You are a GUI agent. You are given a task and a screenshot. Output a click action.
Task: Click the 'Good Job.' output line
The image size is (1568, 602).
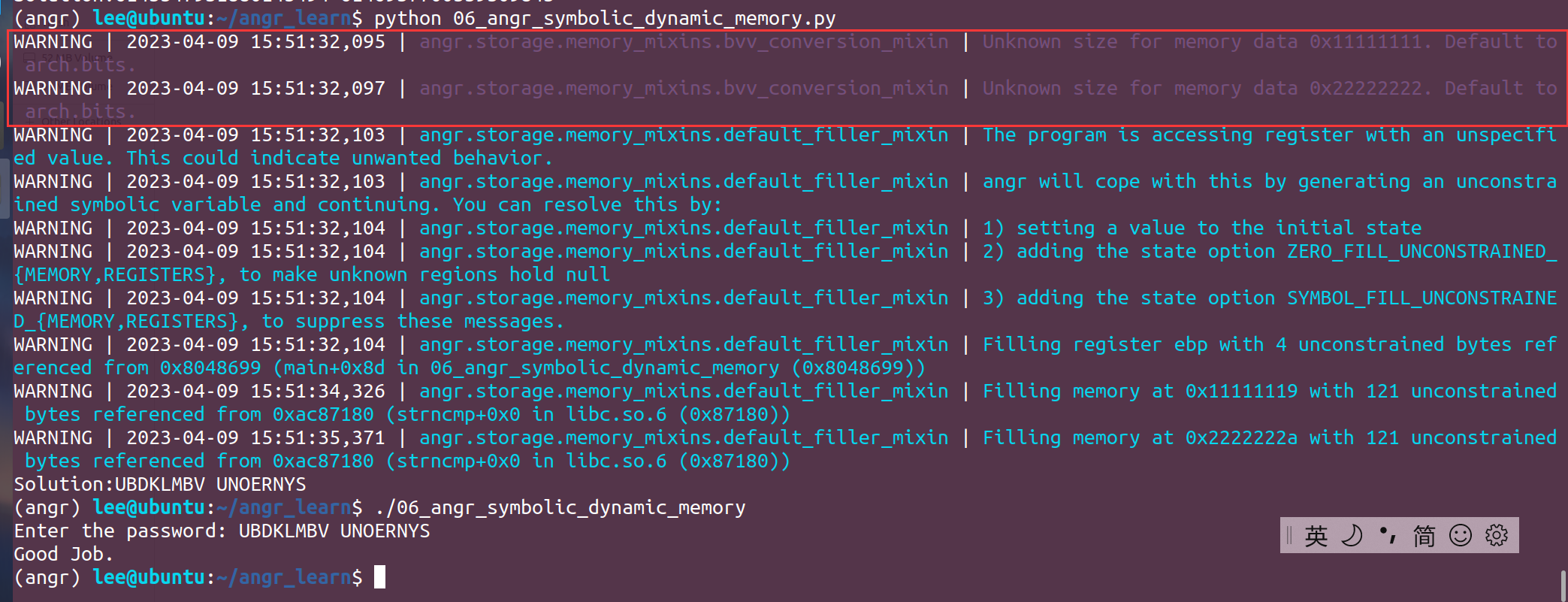[x=64, y=554]
